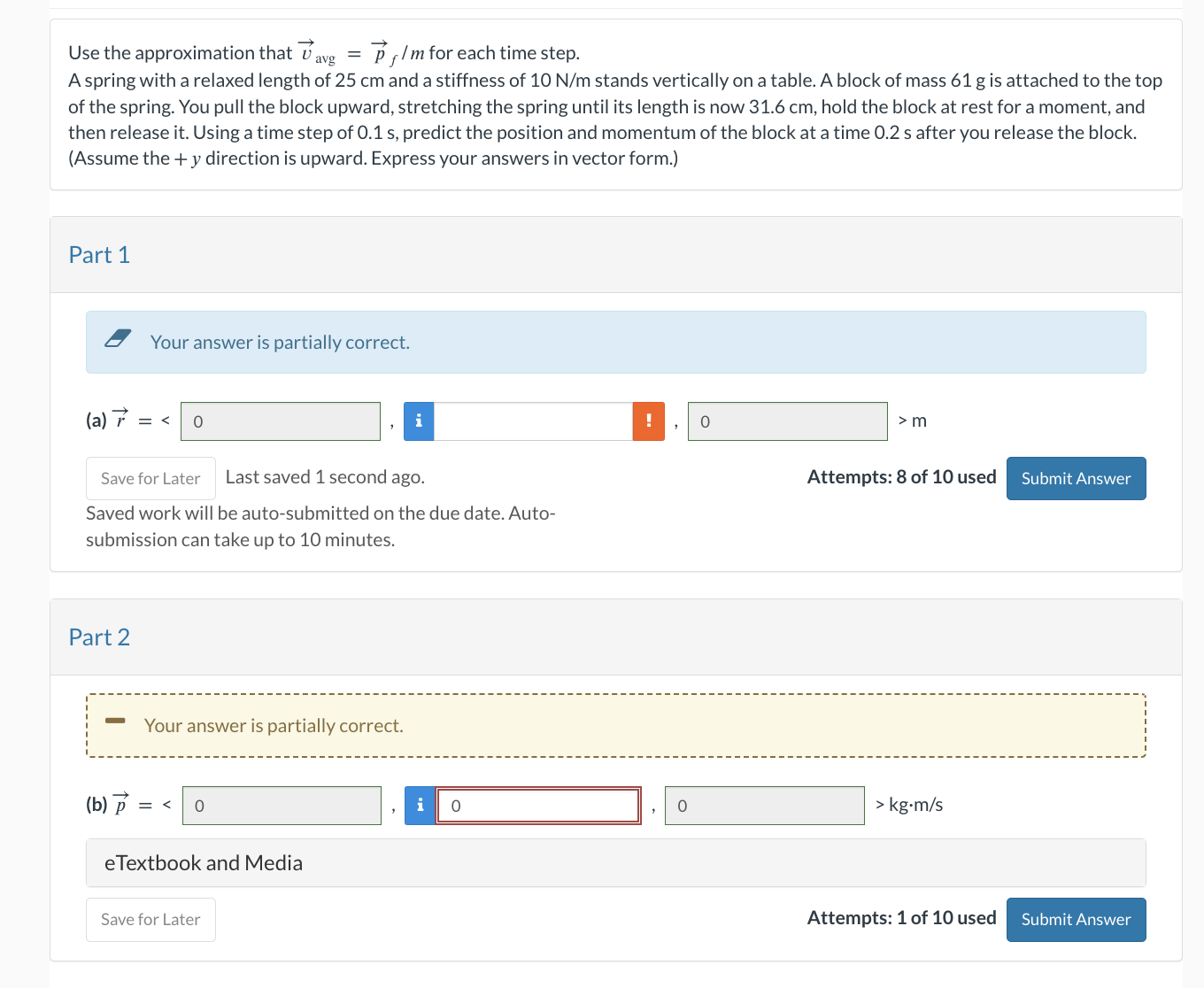Screen dimensions: 1204x988
Task: Select the empty y-component position field
Action: tap(531, 421)
